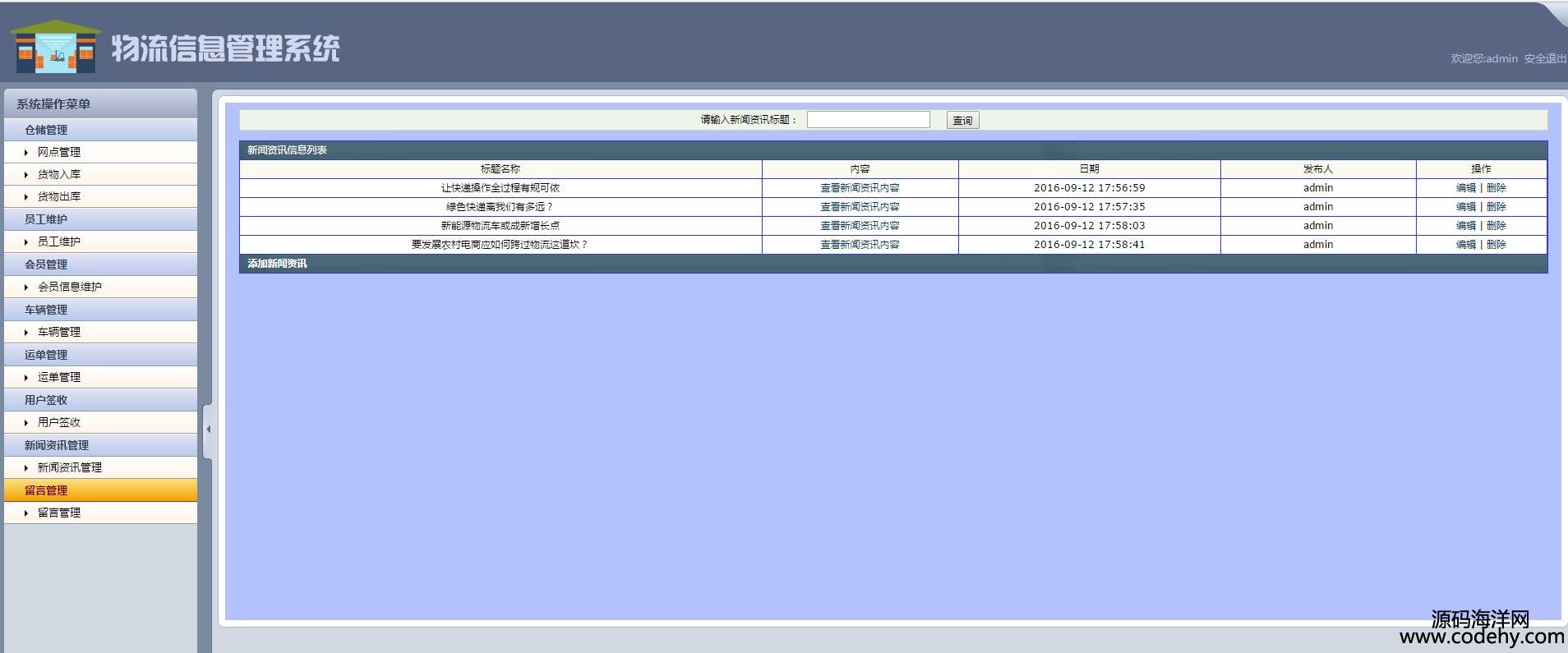Delete the 新能源物流车或成新增长点 news row
Screen dimensions: 1568x653
click(1497, 226)
